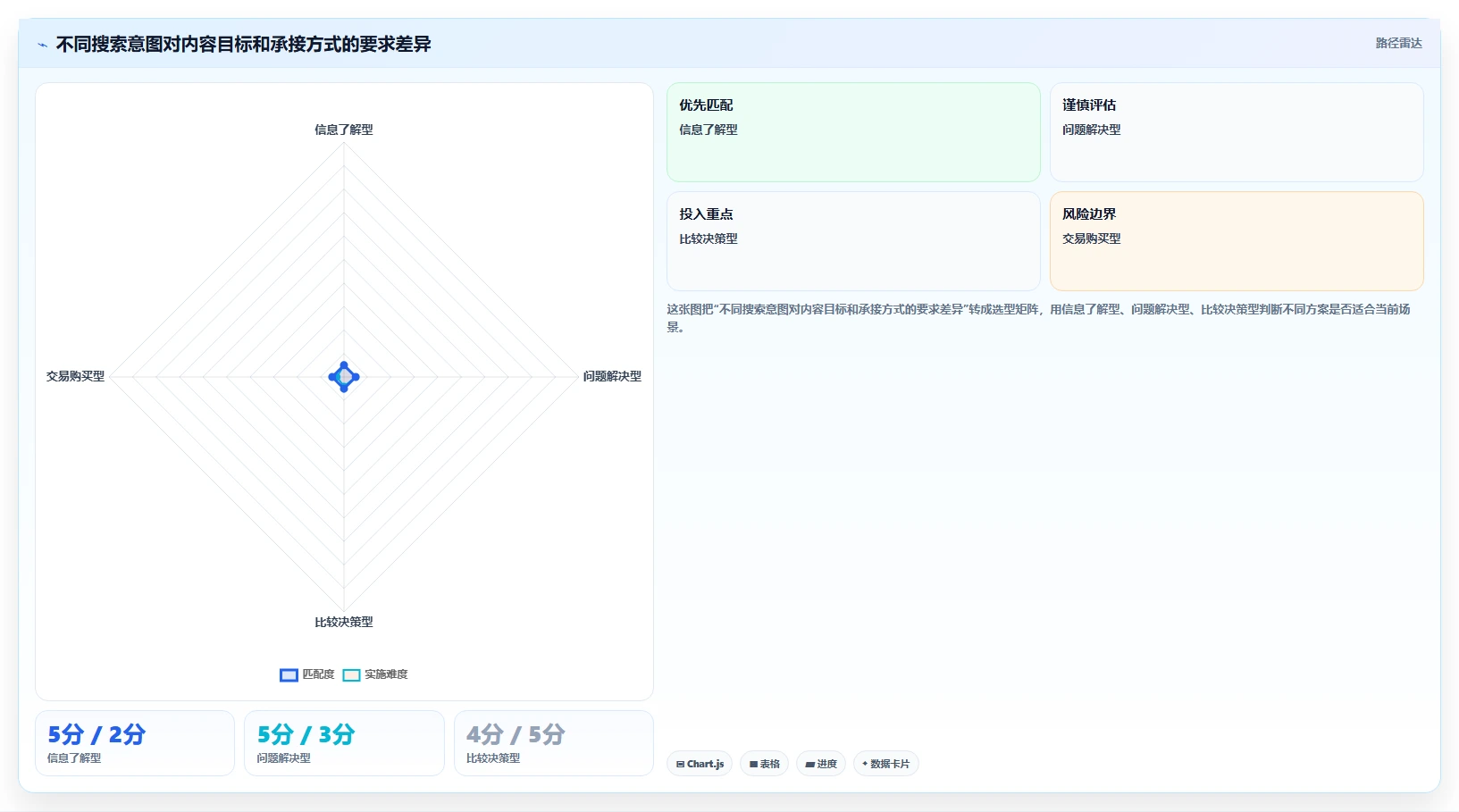Image resolution: width=1459 pixels, height=812 pixels.
Task: Click the 实施难度 legend label
Action: pos(386,674)
